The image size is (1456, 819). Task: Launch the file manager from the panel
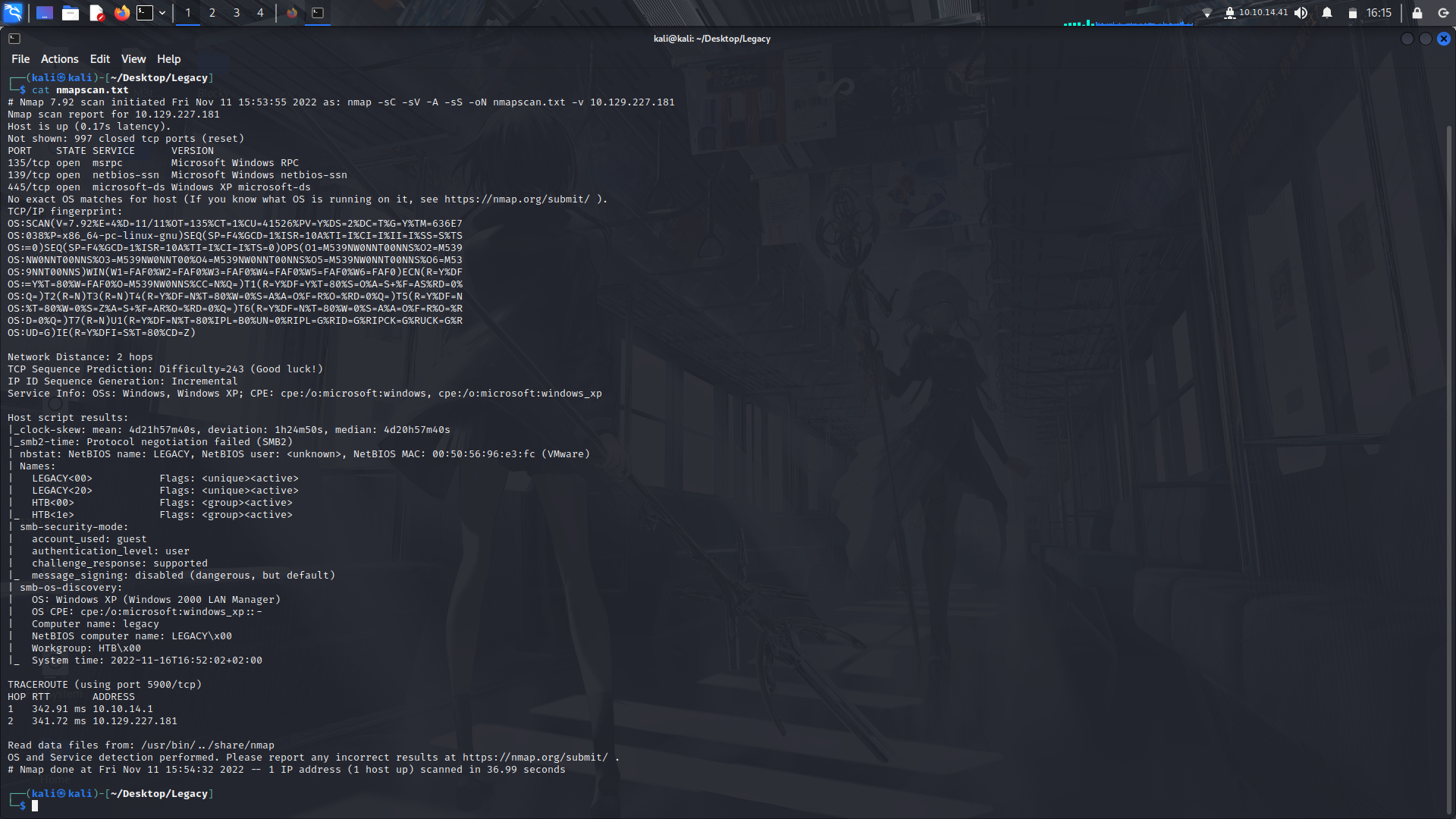71,13
